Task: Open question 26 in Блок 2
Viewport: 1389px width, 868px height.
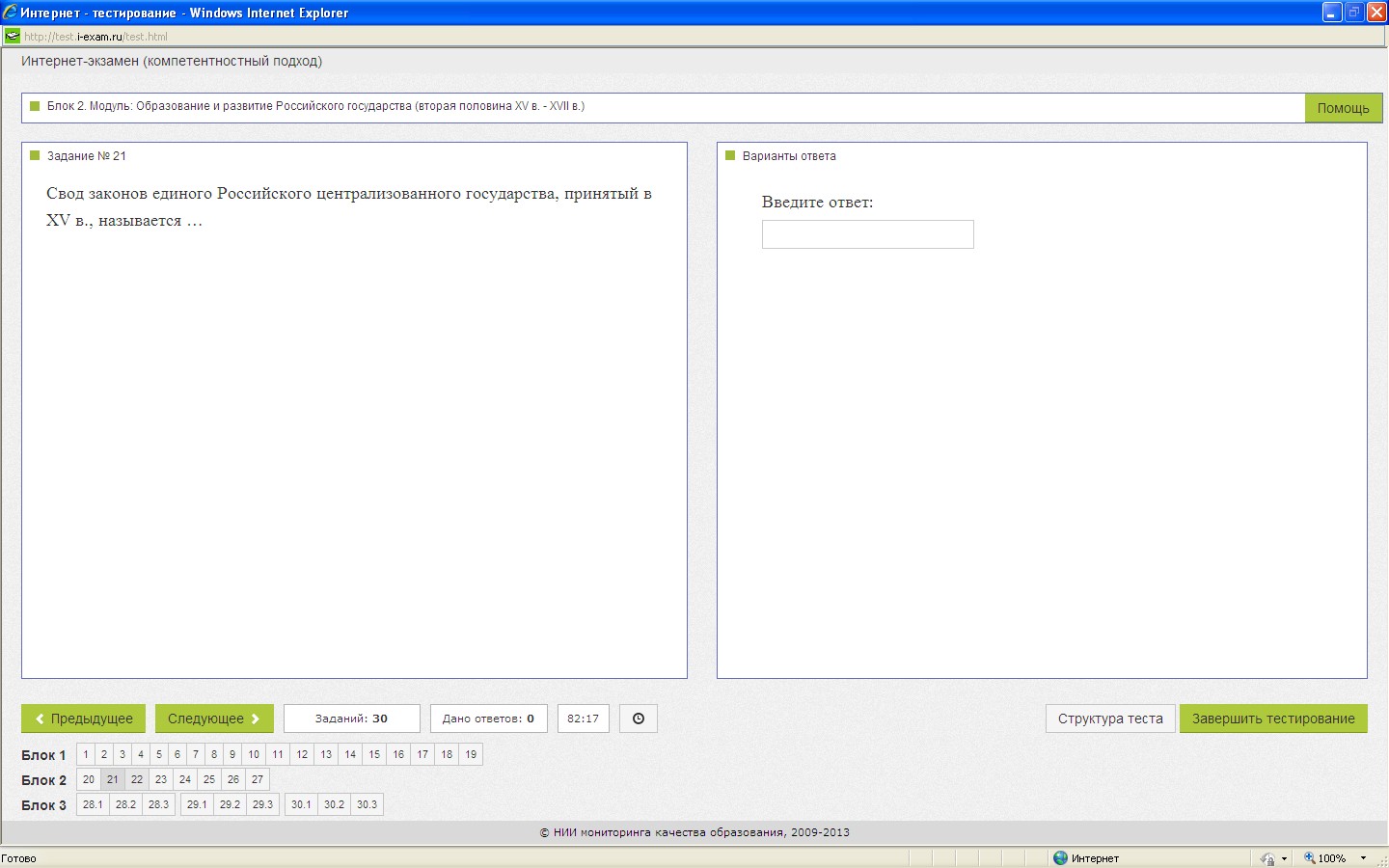Action: pos(233,779)
